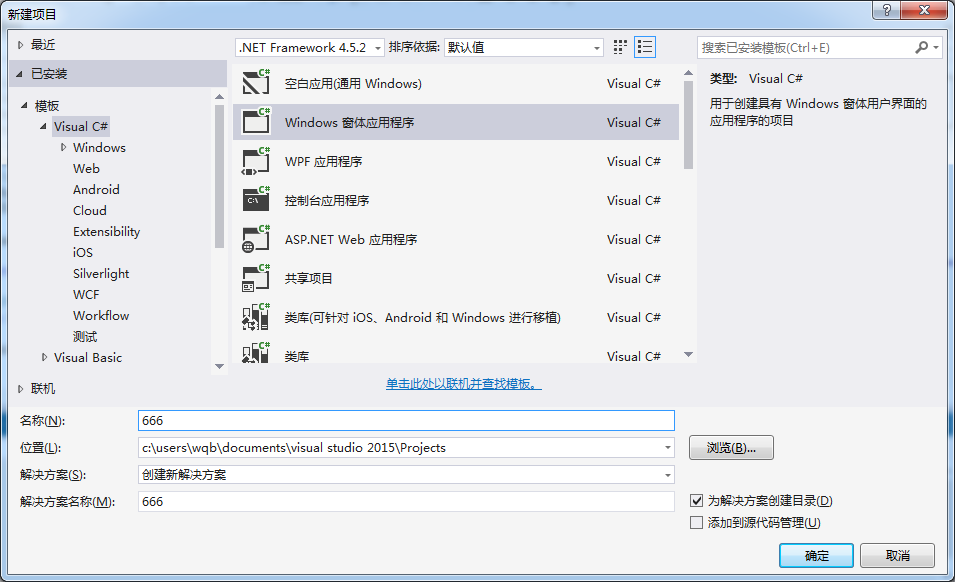Click the template list scrollbar thumb
Image resolution: width=955 pixels, height=582 pixels.
pos(688,125)
